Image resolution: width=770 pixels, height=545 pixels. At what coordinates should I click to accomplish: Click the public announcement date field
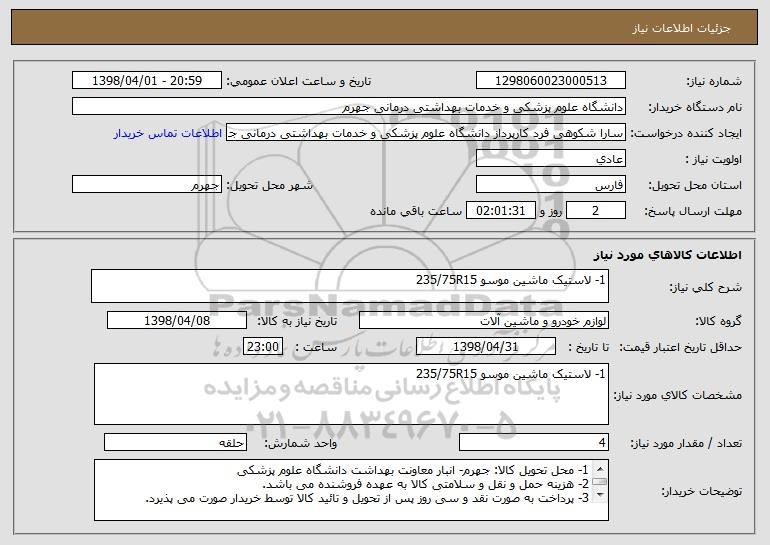[x=147, y=80]
